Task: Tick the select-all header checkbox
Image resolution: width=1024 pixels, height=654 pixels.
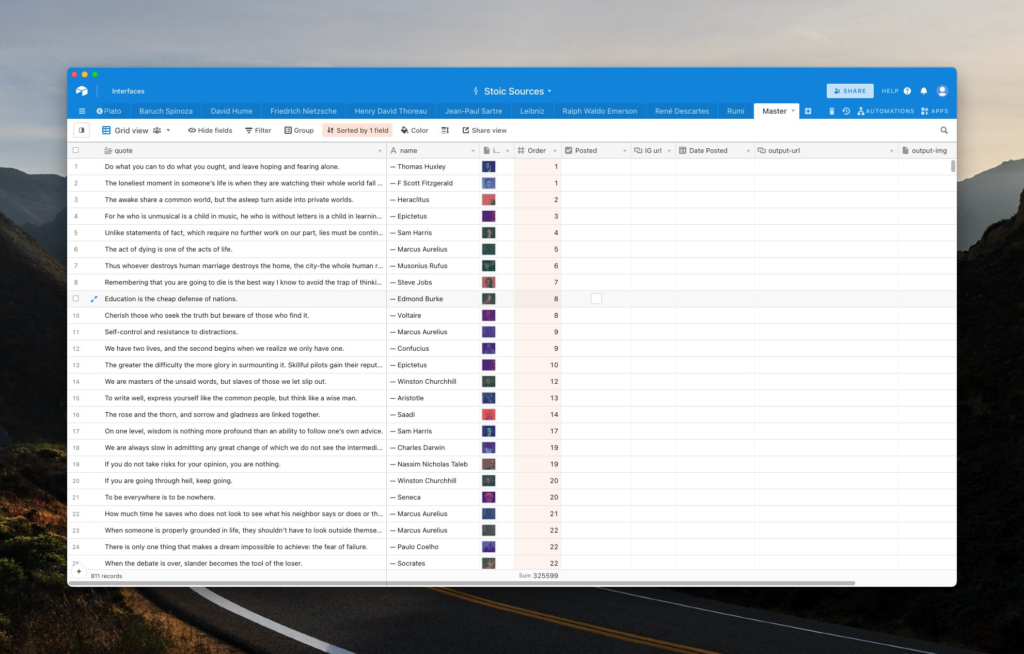Action: coord(76,150)
